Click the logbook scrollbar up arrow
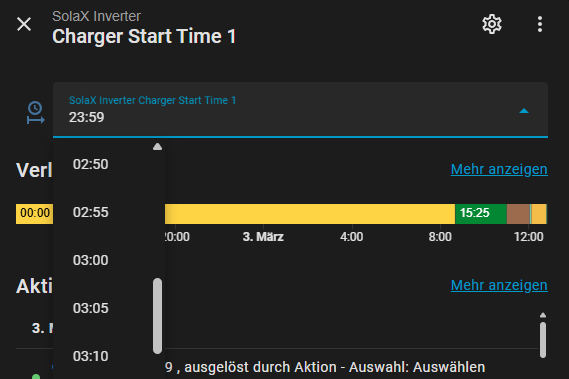Screen dimensions: 569x379 (x=543, y=315)
